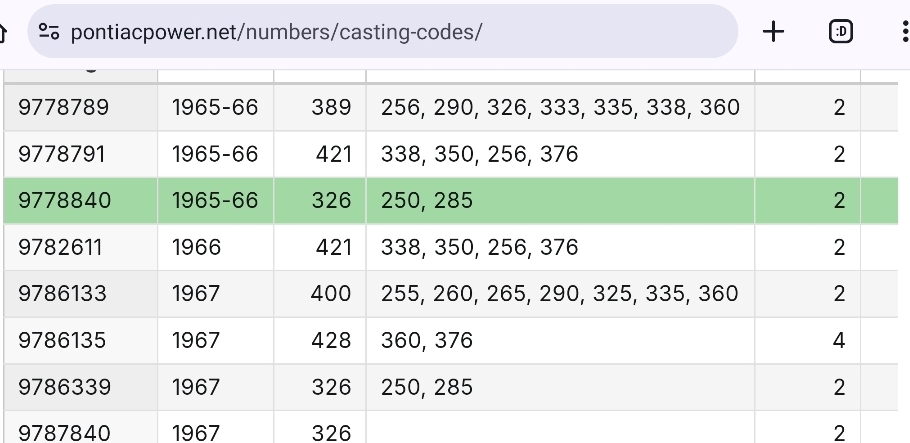Select casting number 9778840
Viewport: 910px width, 443px height.
click(64, 200)
